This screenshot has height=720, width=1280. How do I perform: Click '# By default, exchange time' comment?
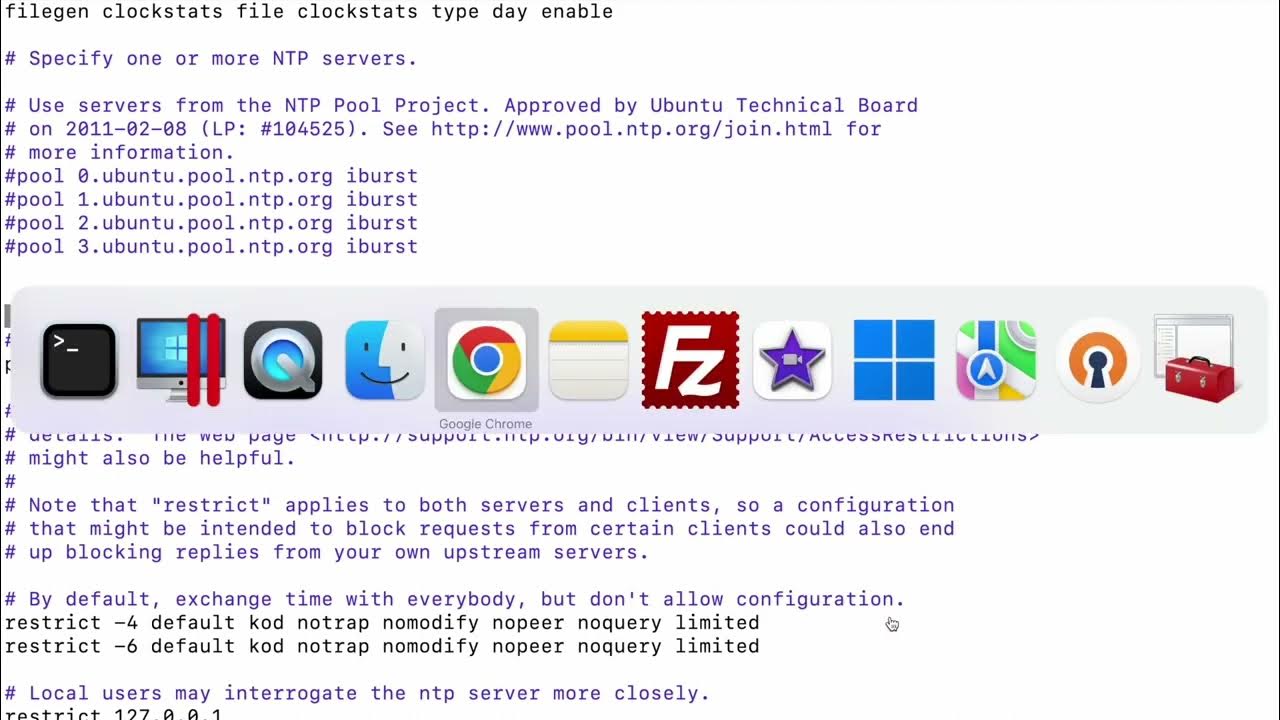point(455,599)
